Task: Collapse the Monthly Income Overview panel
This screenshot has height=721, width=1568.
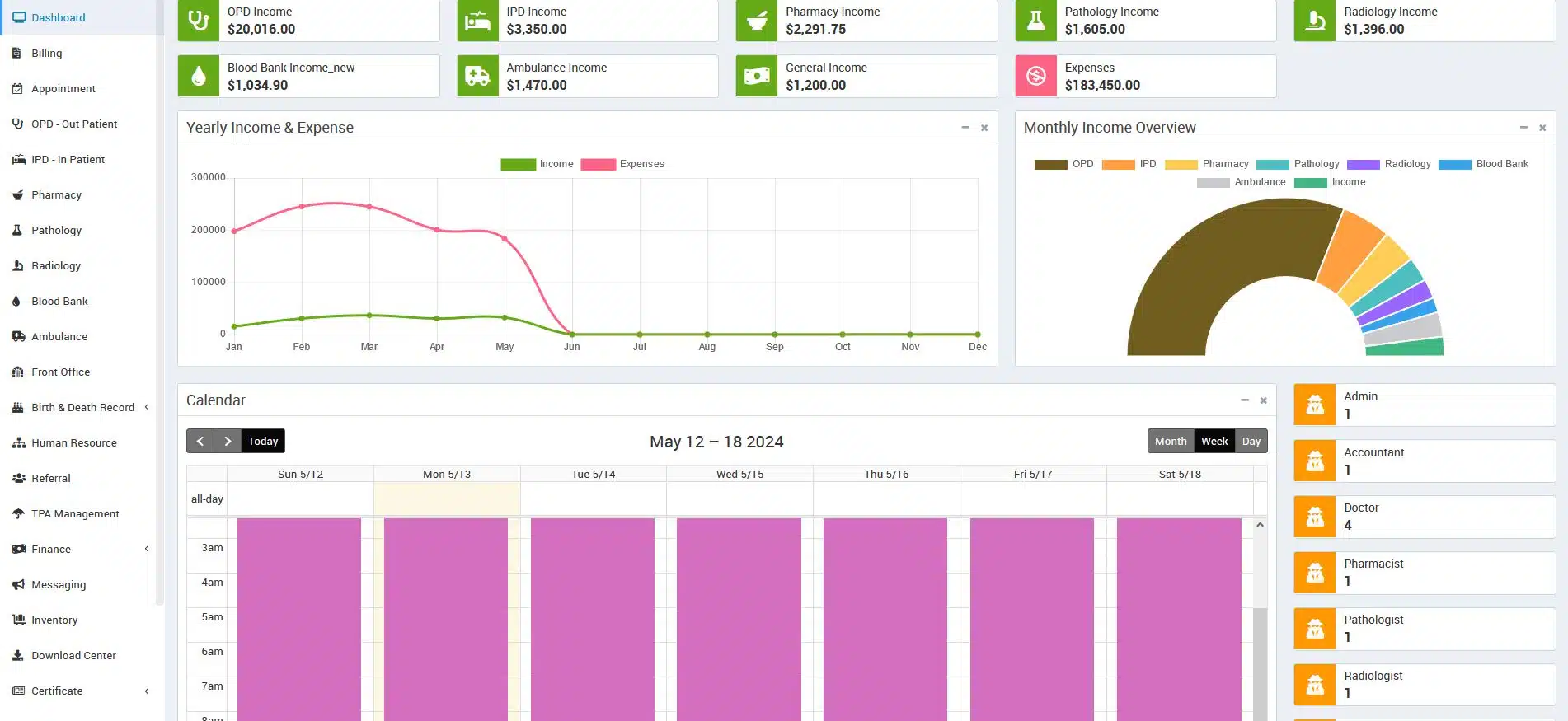Action: [1524, 128]
